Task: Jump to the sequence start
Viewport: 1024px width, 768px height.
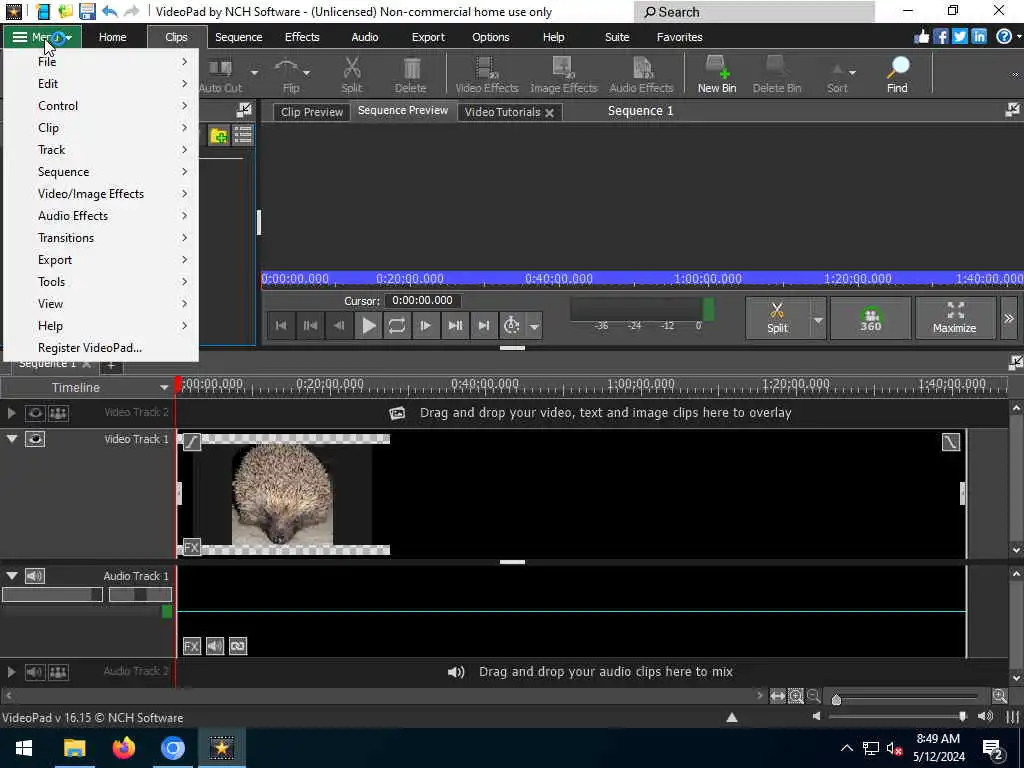Action: (281, 325)
